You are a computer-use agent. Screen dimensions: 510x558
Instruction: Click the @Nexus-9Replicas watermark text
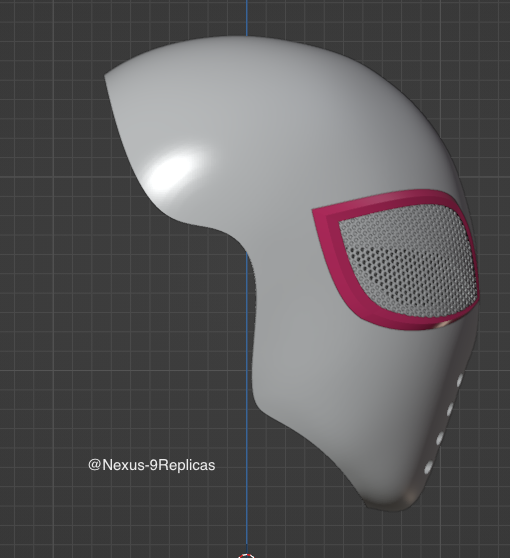pos(152,465)
